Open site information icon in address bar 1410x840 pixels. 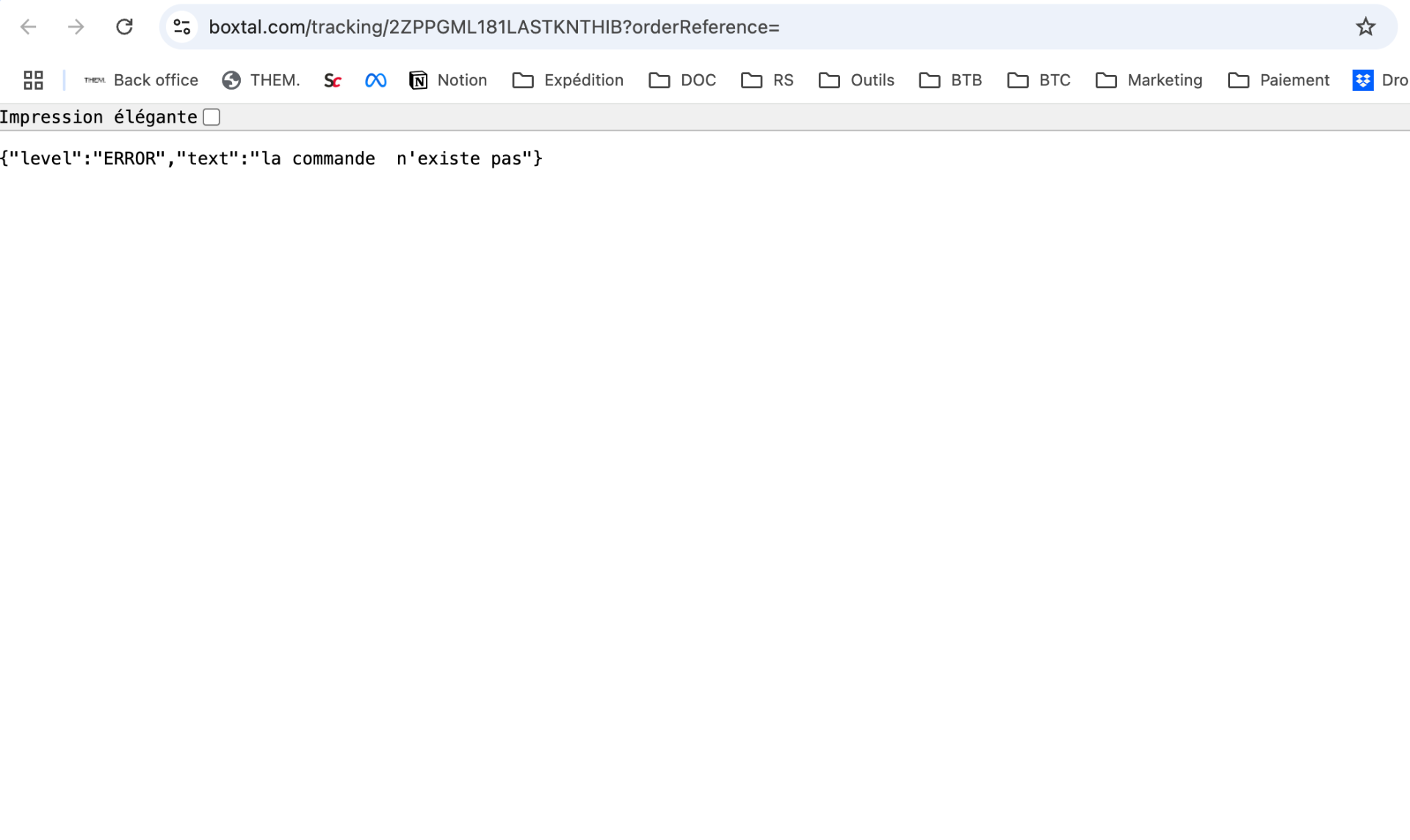(x=181, y=27)
